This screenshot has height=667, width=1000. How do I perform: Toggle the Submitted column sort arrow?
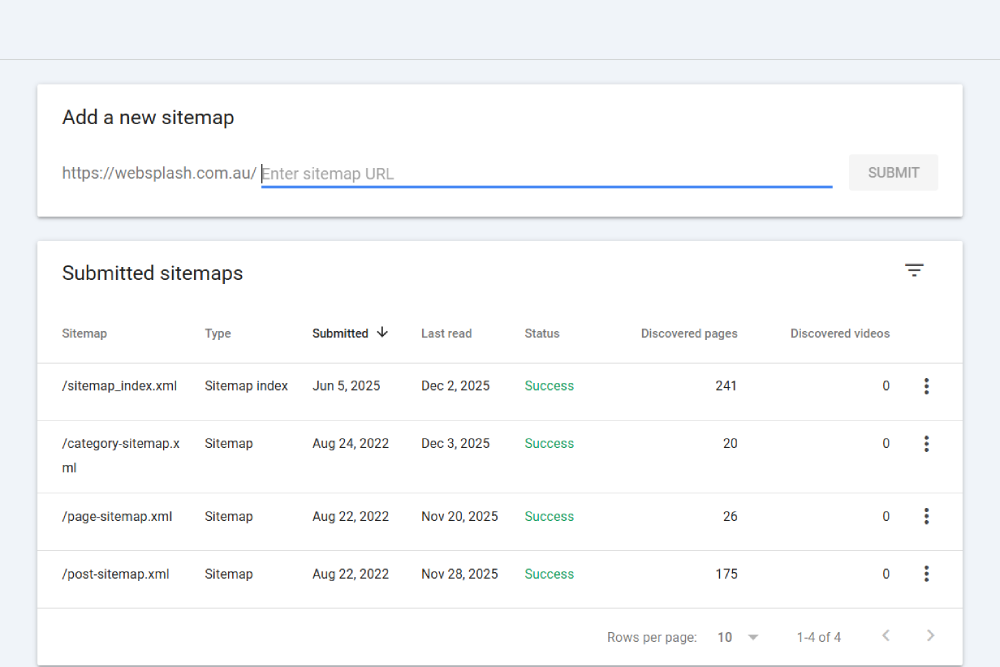[382, 332]
